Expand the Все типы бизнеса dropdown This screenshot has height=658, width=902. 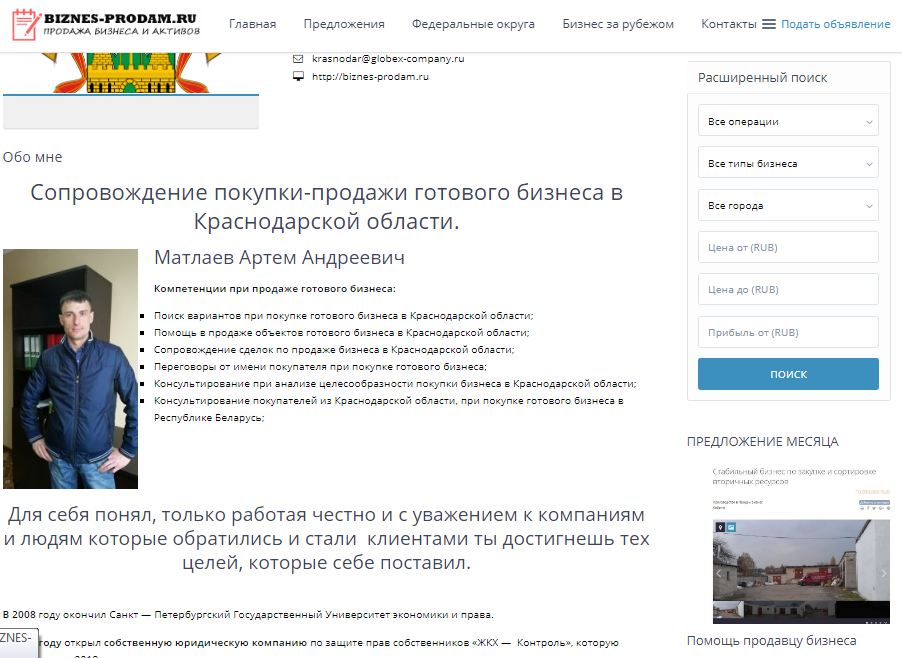[x=788, y=163]
